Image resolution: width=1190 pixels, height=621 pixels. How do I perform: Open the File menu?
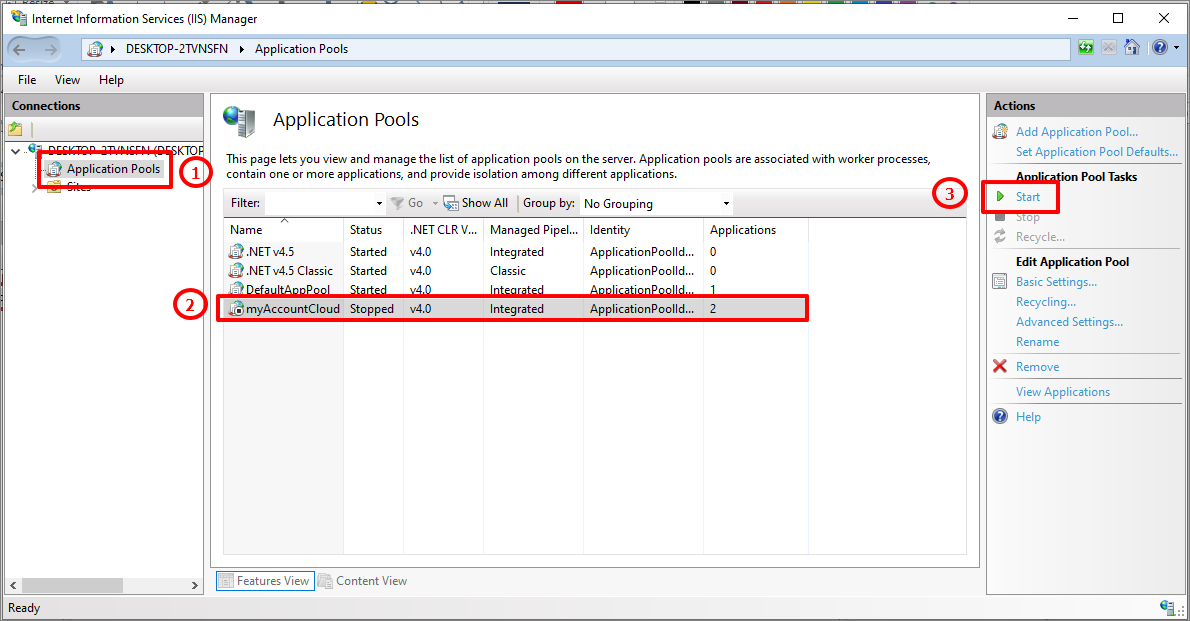27,80
